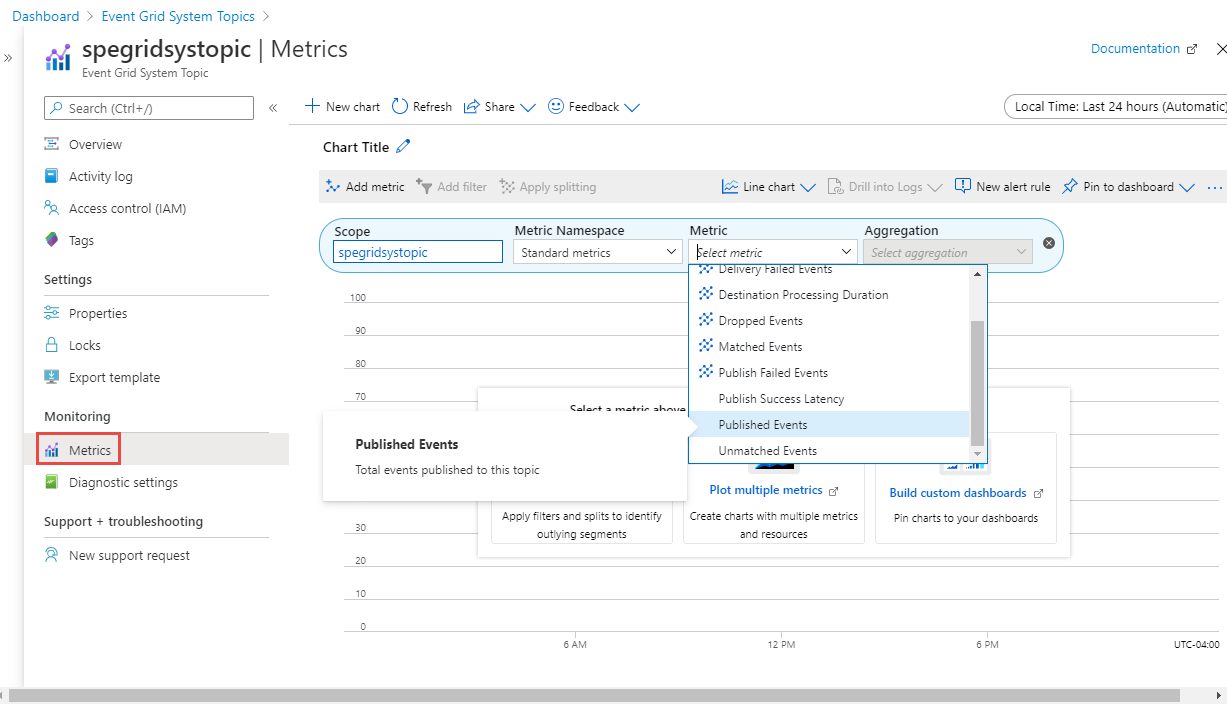Screen dimensions: 1227x704
Task: Click the ellipsis icon for more chart options
Action: [1214, 186]
